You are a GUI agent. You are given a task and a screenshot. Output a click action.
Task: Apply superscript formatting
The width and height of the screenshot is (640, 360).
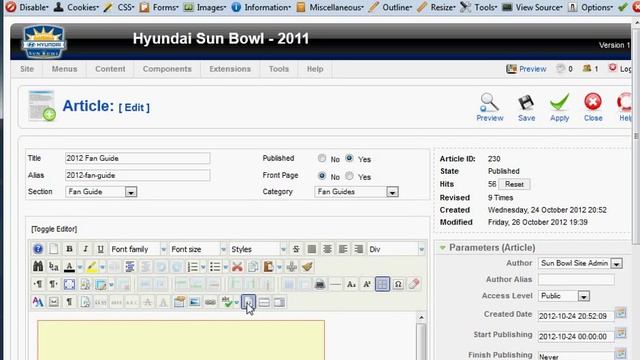[367, 284]
